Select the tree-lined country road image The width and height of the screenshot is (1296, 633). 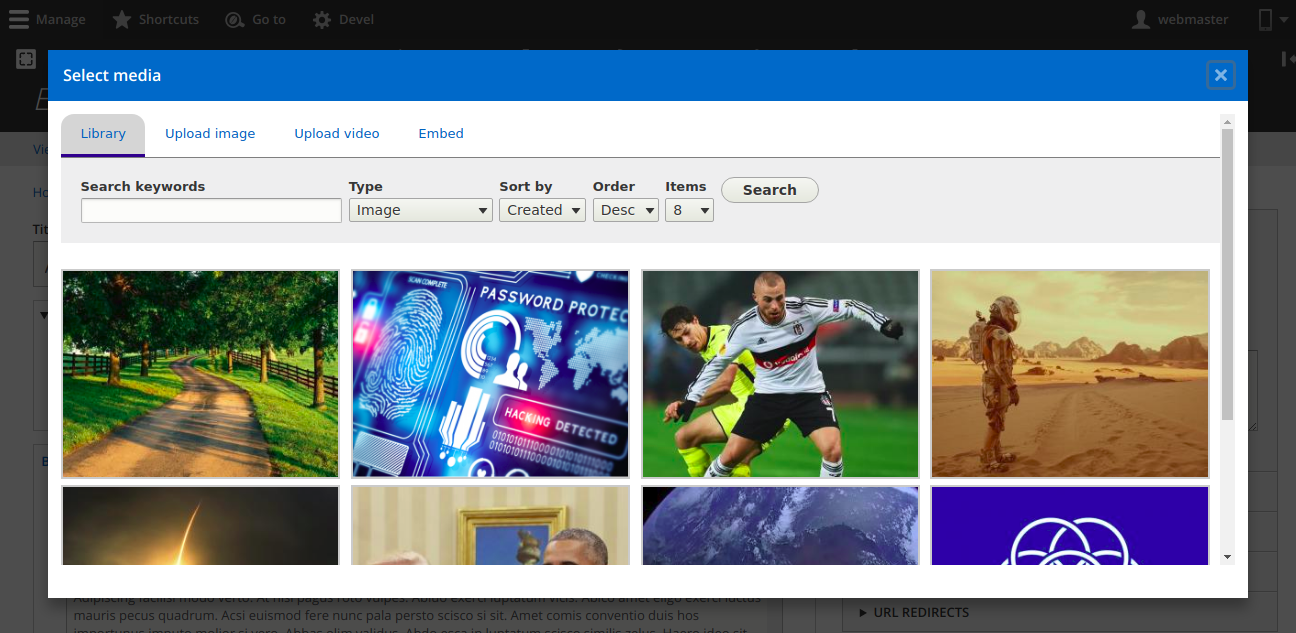(200, 373)
